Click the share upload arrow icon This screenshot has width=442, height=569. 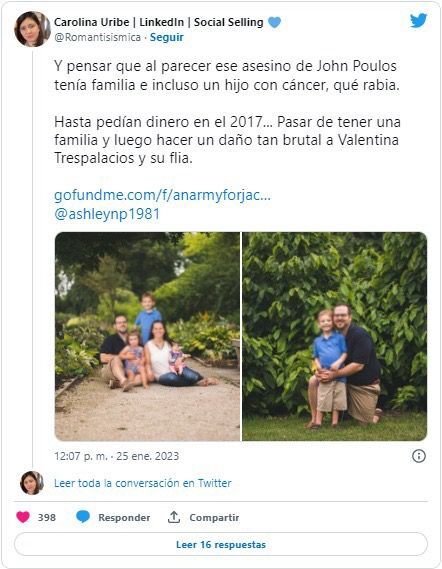coord(174,517)
